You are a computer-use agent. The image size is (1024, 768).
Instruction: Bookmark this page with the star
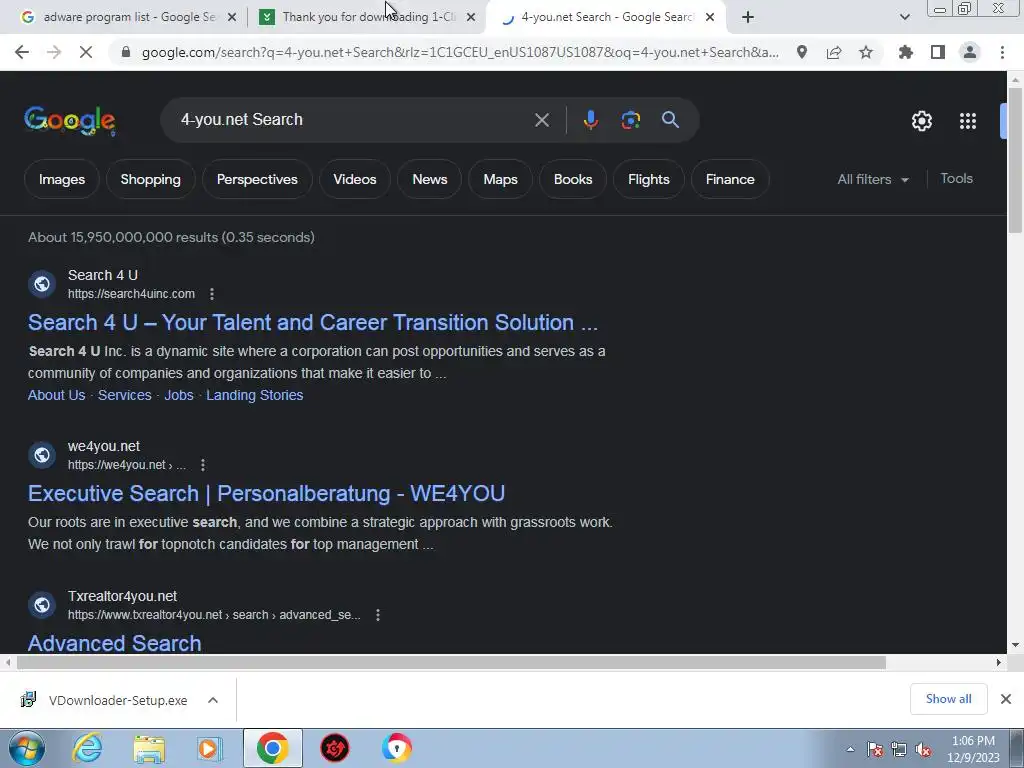tap(866, 52)
